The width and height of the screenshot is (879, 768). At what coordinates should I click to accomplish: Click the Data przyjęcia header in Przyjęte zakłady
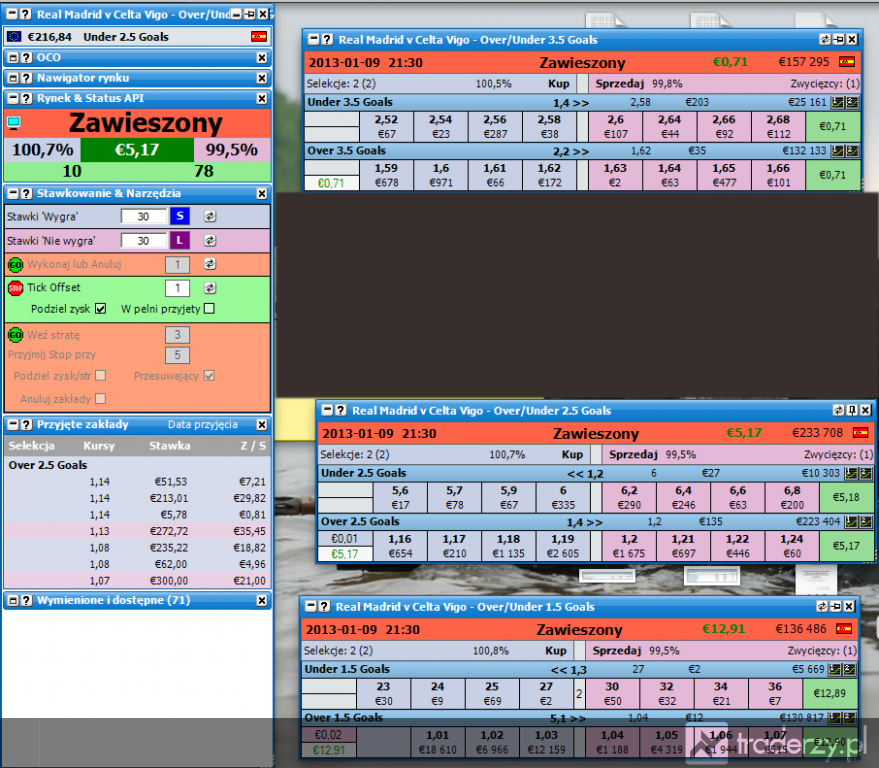click(202, 424)
